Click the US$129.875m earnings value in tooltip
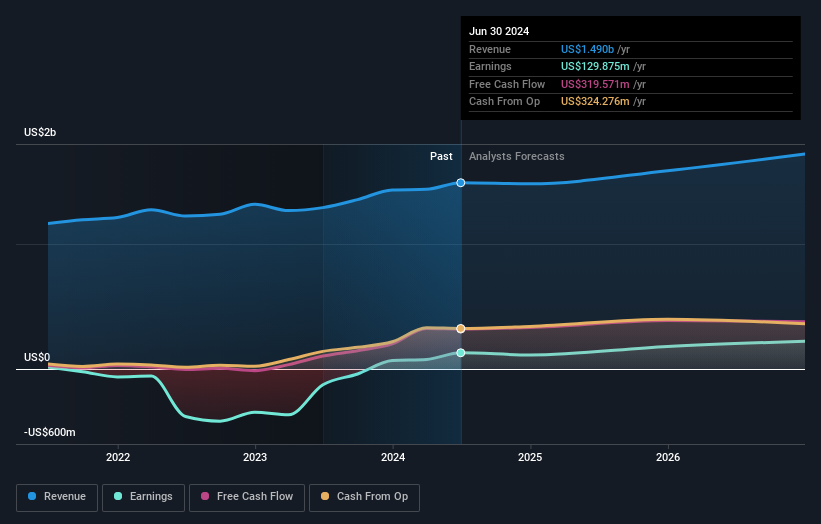Screen dimensions: 821x524 [x=595, y=66]
